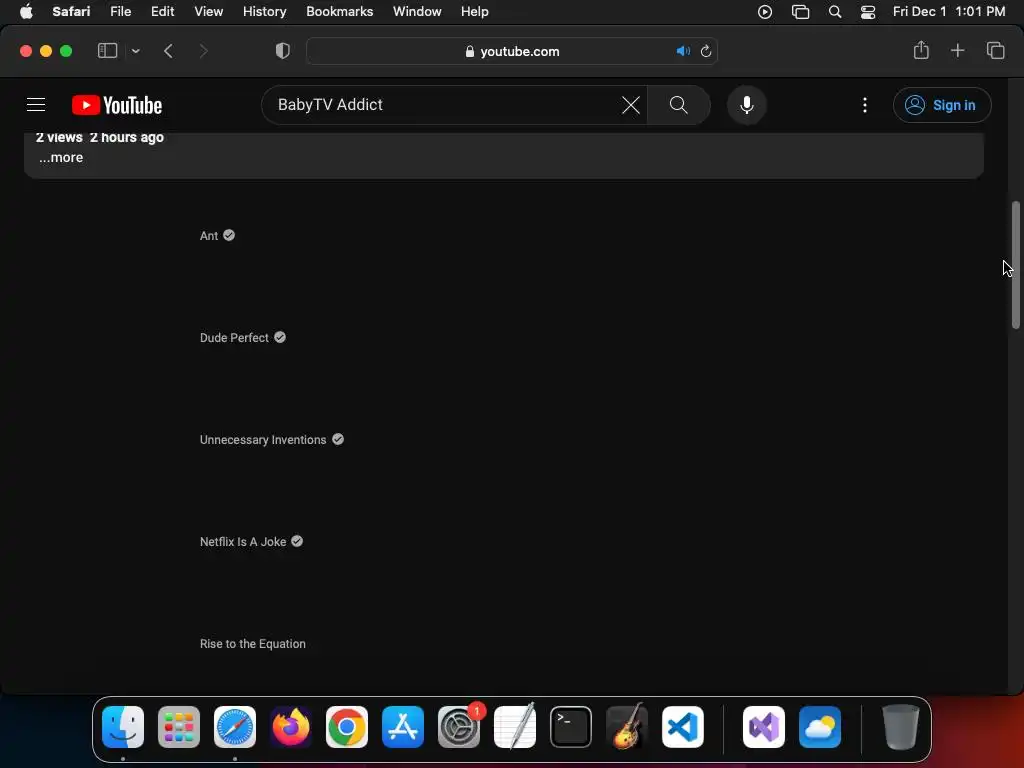Screen dimensions: 1024x768
Task: Open the Safari share sheet
Action: (921, 50)
